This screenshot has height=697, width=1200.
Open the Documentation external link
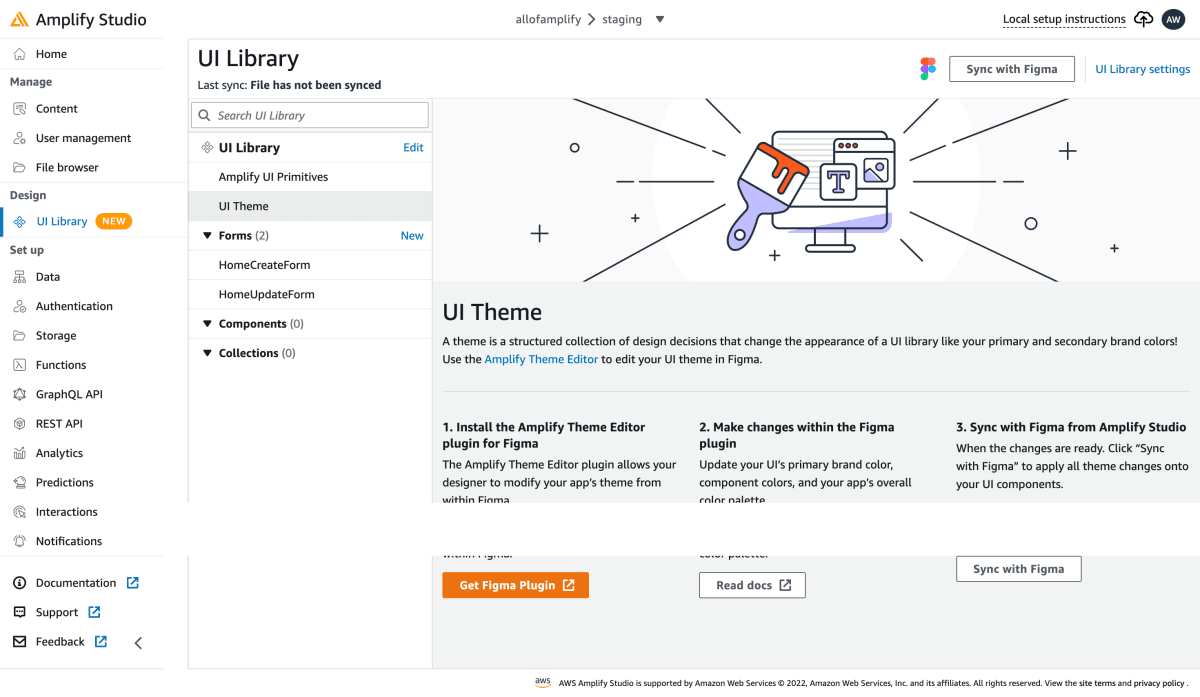[x=132, y=583]
